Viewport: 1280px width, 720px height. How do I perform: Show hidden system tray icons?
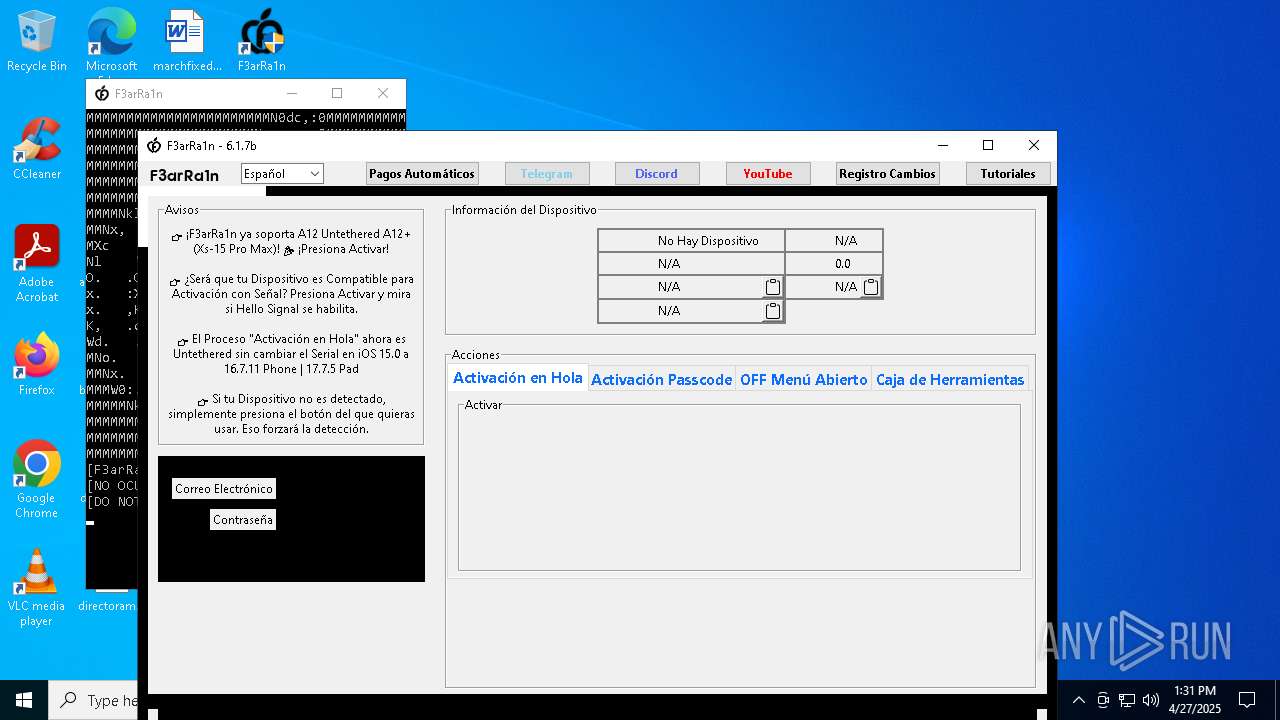coord(1078,700)
